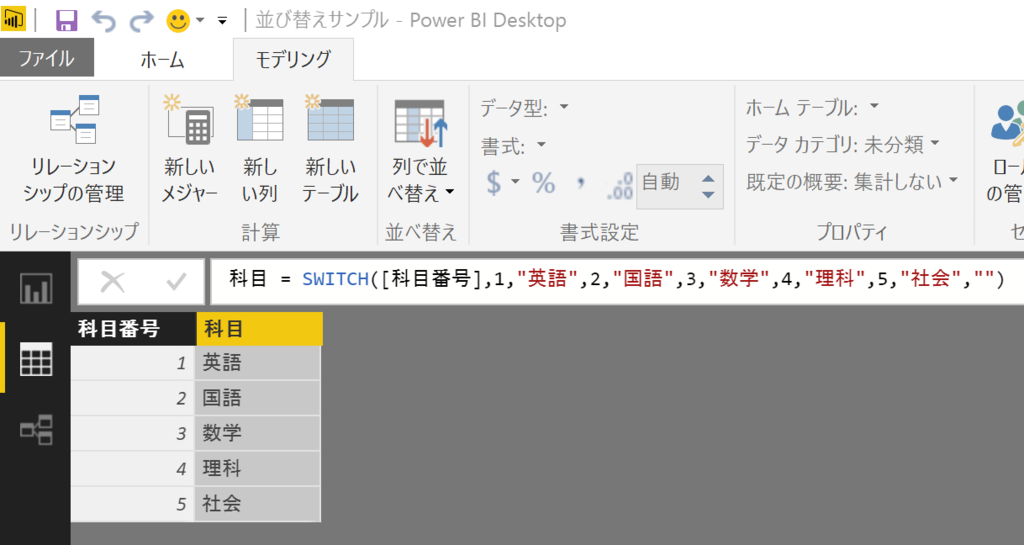Switch to Data view grid icon
This screenshot has height=545, width=1024.
(35, 359)
